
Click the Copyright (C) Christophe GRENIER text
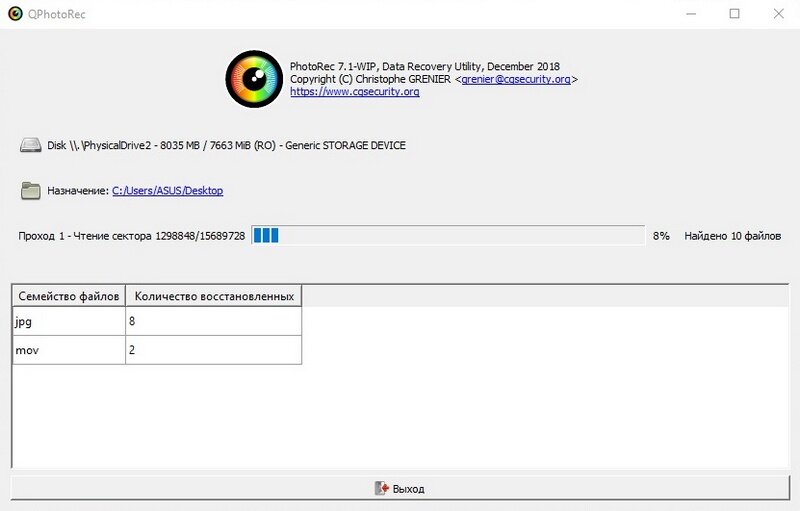tap(370, 79)
